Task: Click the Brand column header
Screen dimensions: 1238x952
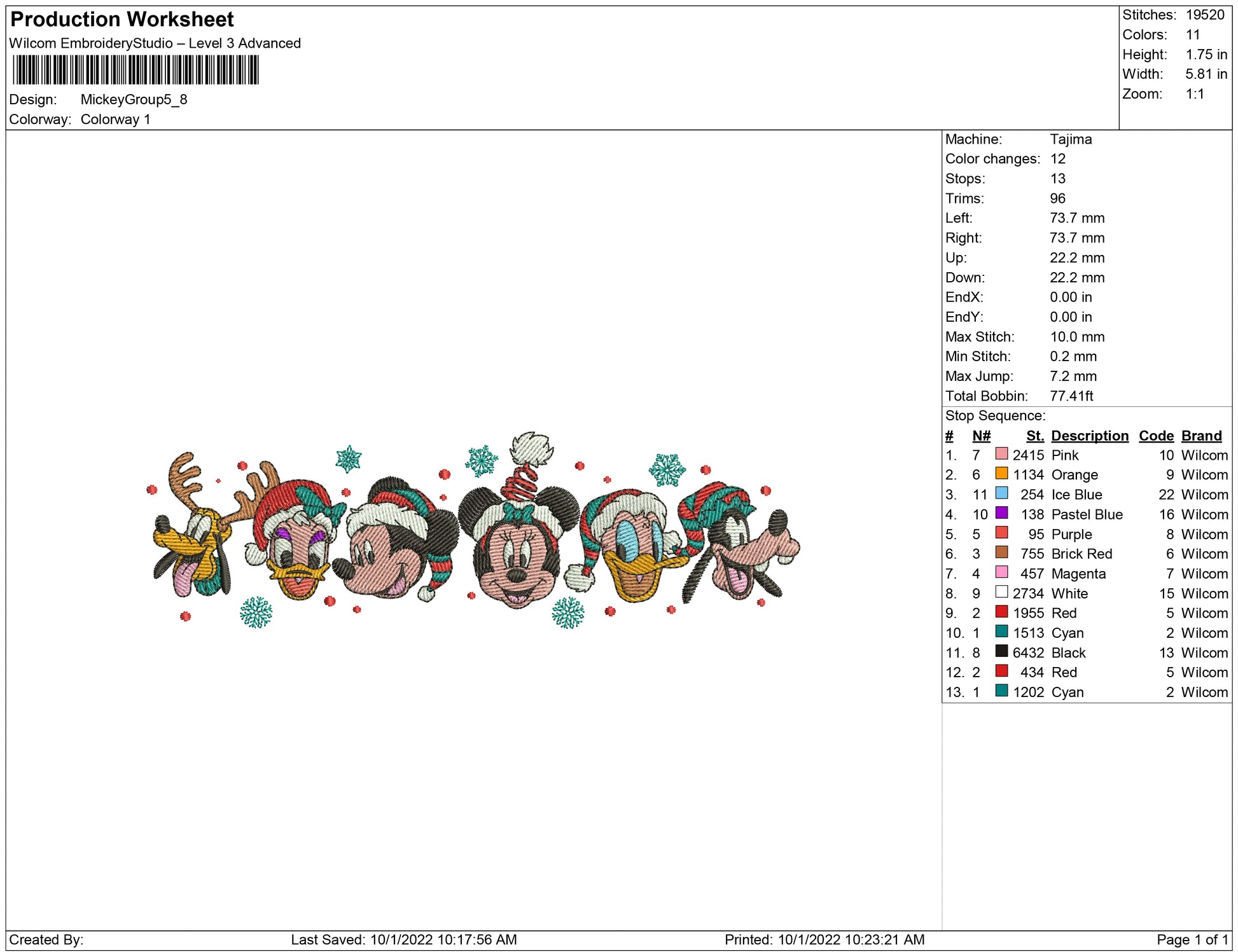Action: pos(1201,436)
